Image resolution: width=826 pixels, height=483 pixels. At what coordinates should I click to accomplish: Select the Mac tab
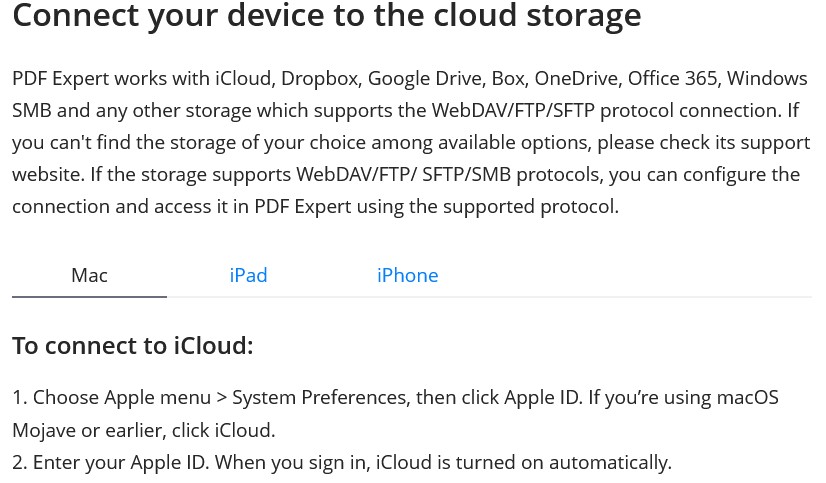pyautogui.click(x=90, y=275)
